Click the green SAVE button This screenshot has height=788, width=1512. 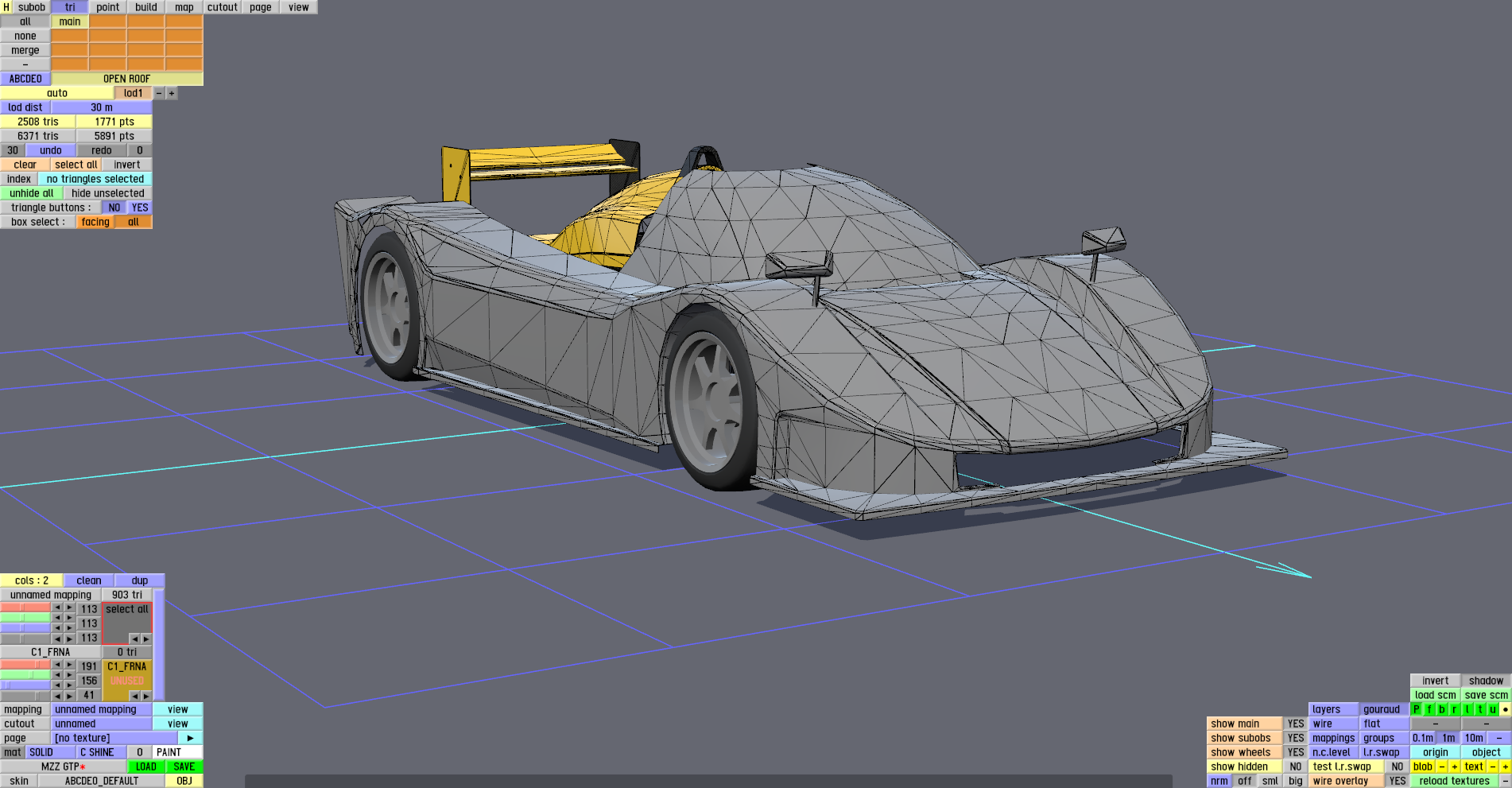click(x=184, y=767)
